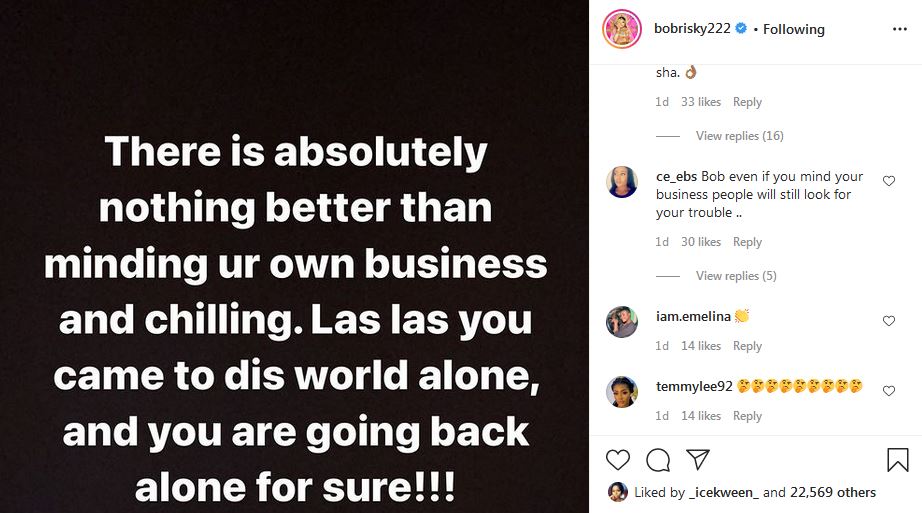The height and width of the screenshot is (513, 922).
Task: Open iam.emelina commenter avatar
Action: click(622, 322)
